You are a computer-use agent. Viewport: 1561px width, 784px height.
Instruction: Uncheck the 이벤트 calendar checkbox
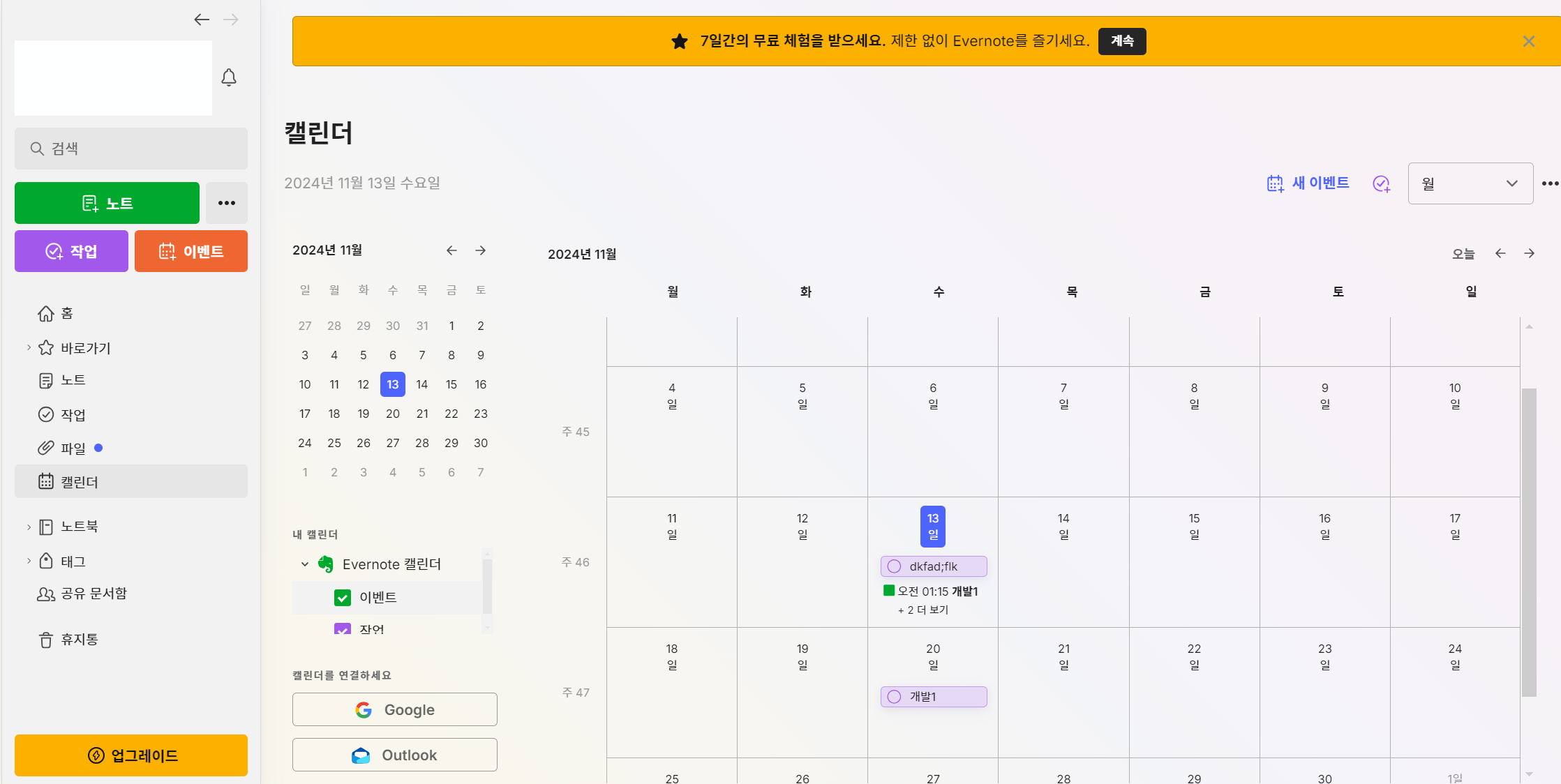coord(343,598)
